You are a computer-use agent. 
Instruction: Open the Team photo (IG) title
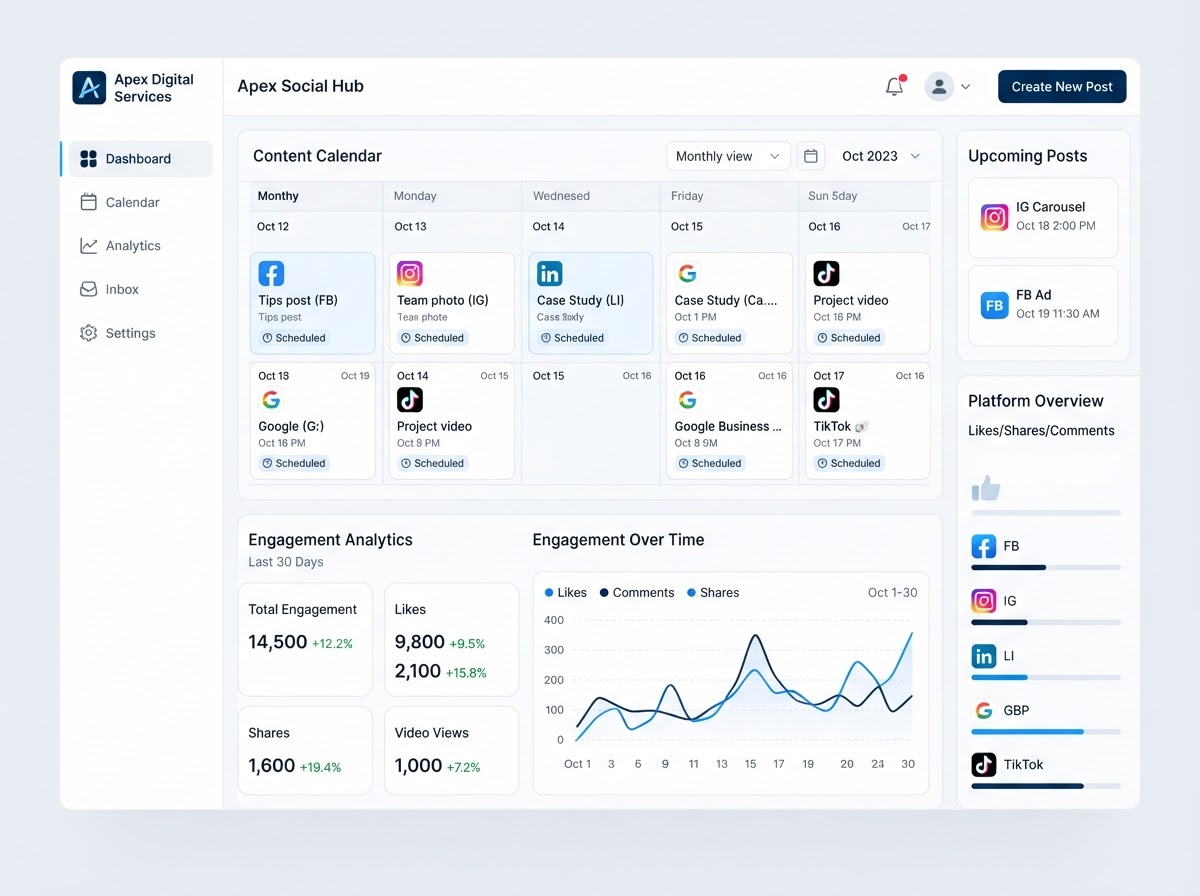pos(442,300)
